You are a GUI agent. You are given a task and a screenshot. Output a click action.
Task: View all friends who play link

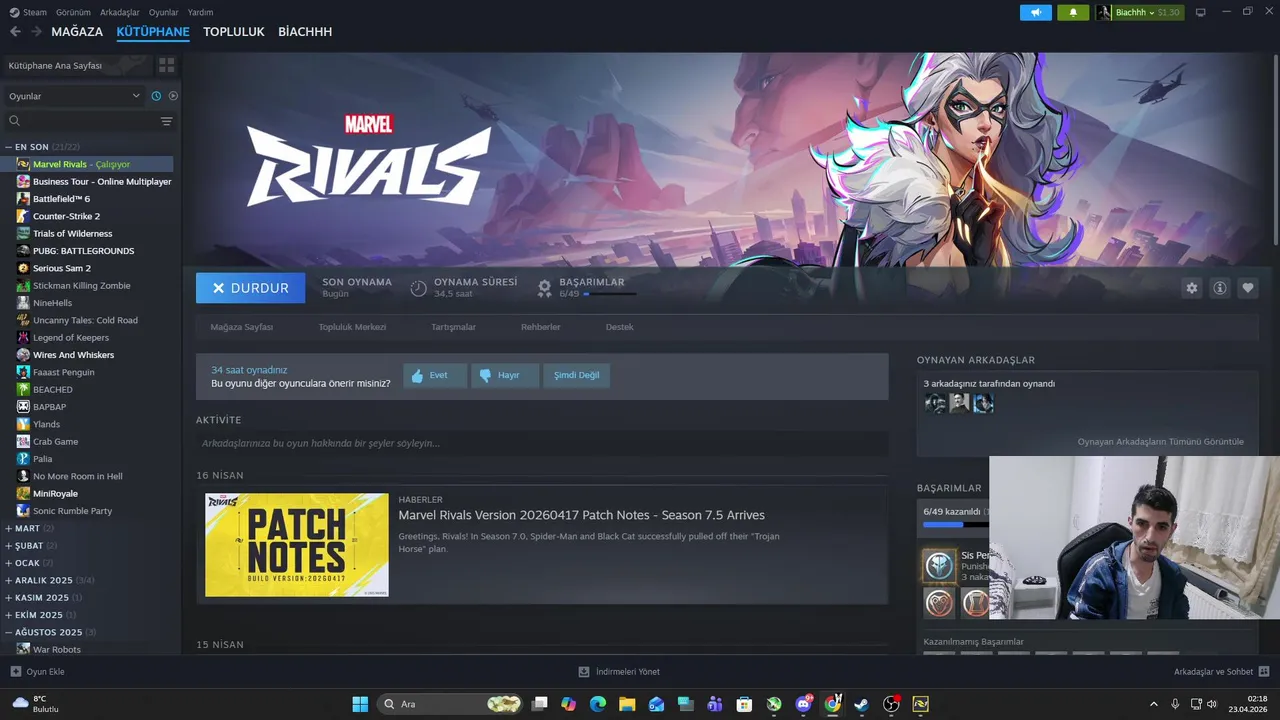point(1160,441)
